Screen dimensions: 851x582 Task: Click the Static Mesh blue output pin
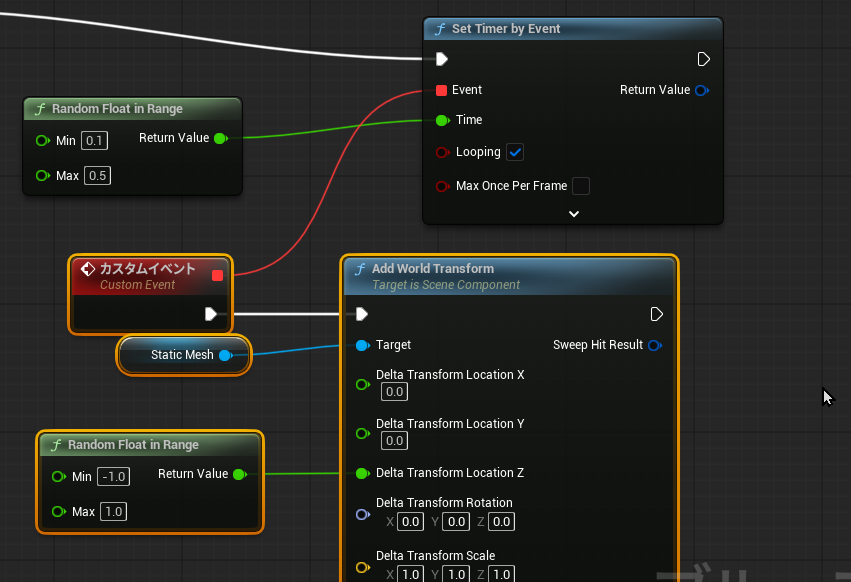(225, 355)
